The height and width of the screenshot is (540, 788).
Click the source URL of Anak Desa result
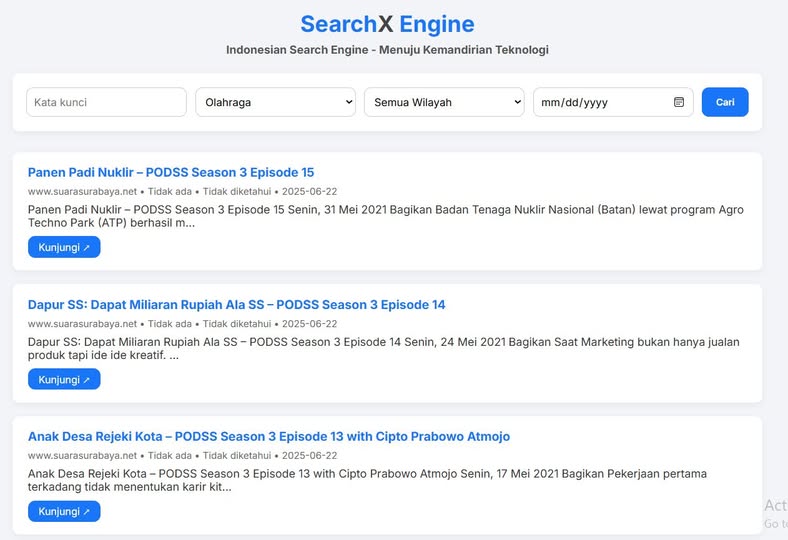82,456
